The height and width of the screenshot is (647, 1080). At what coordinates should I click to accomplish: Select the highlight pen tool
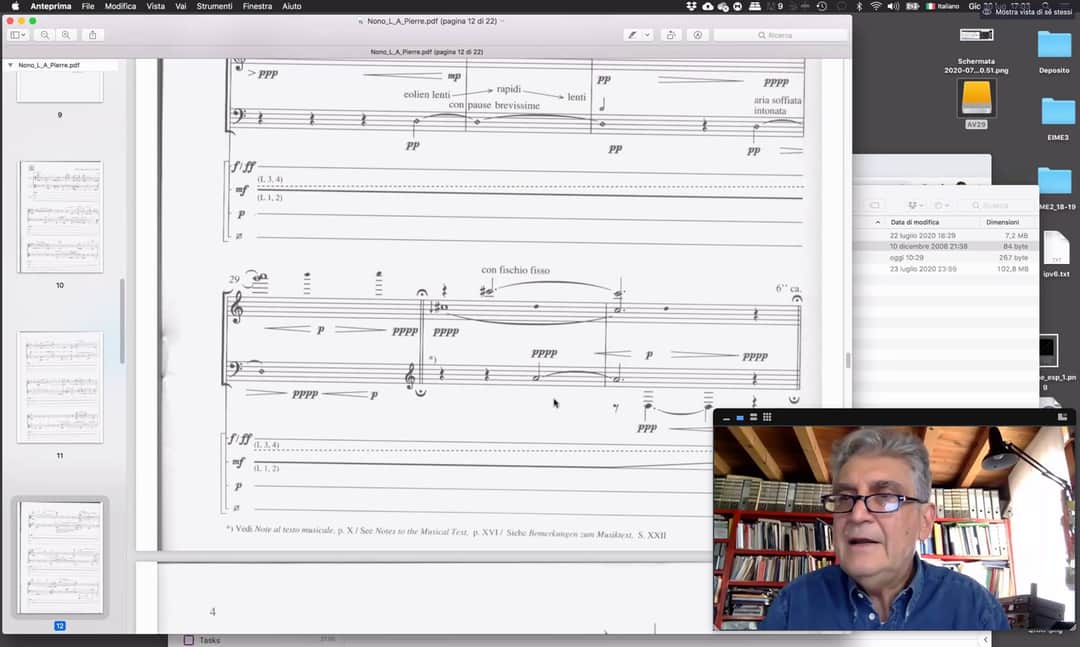[632, 34]
